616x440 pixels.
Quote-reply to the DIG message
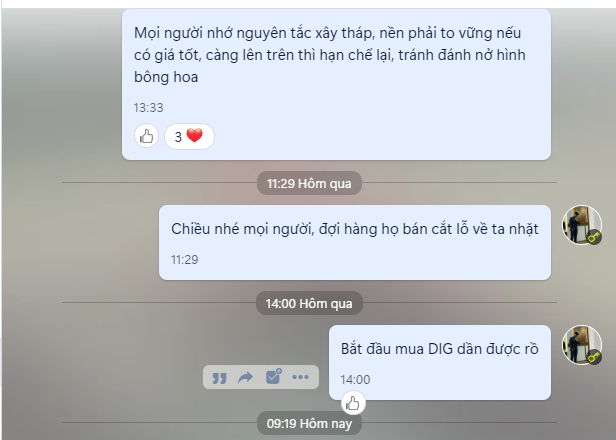219,378
